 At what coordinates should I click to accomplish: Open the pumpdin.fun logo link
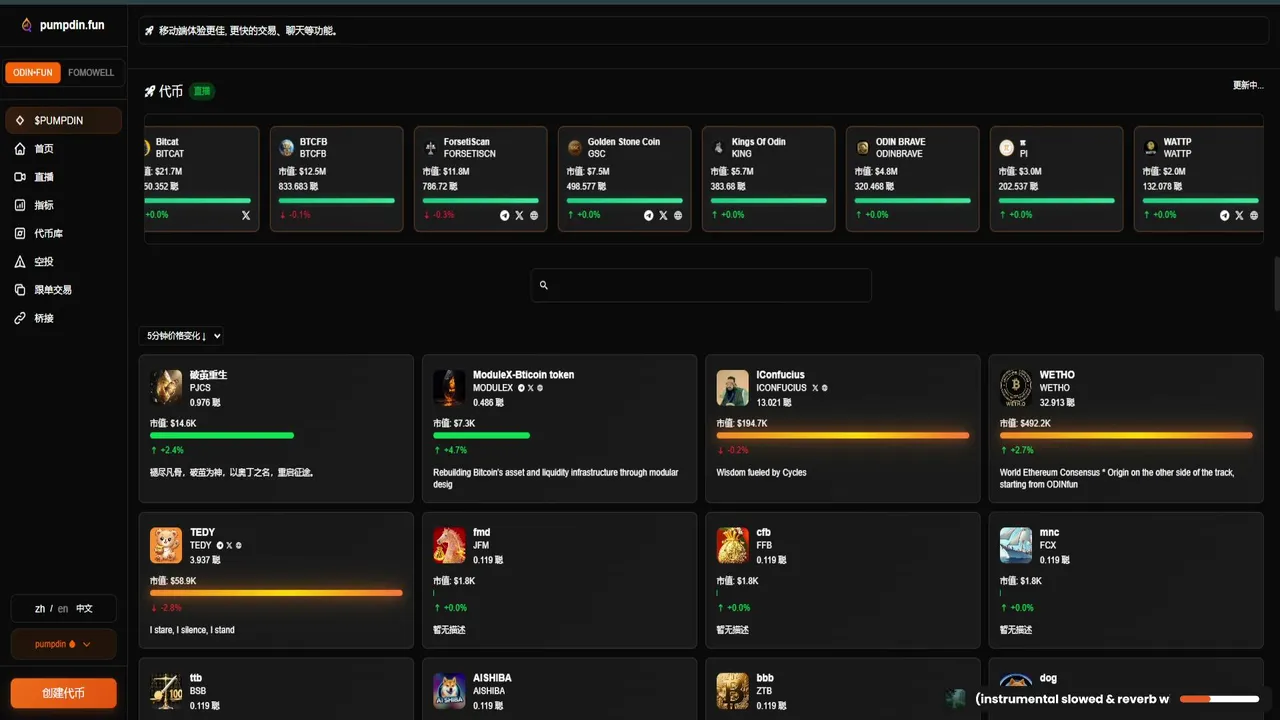coord(62,25)
